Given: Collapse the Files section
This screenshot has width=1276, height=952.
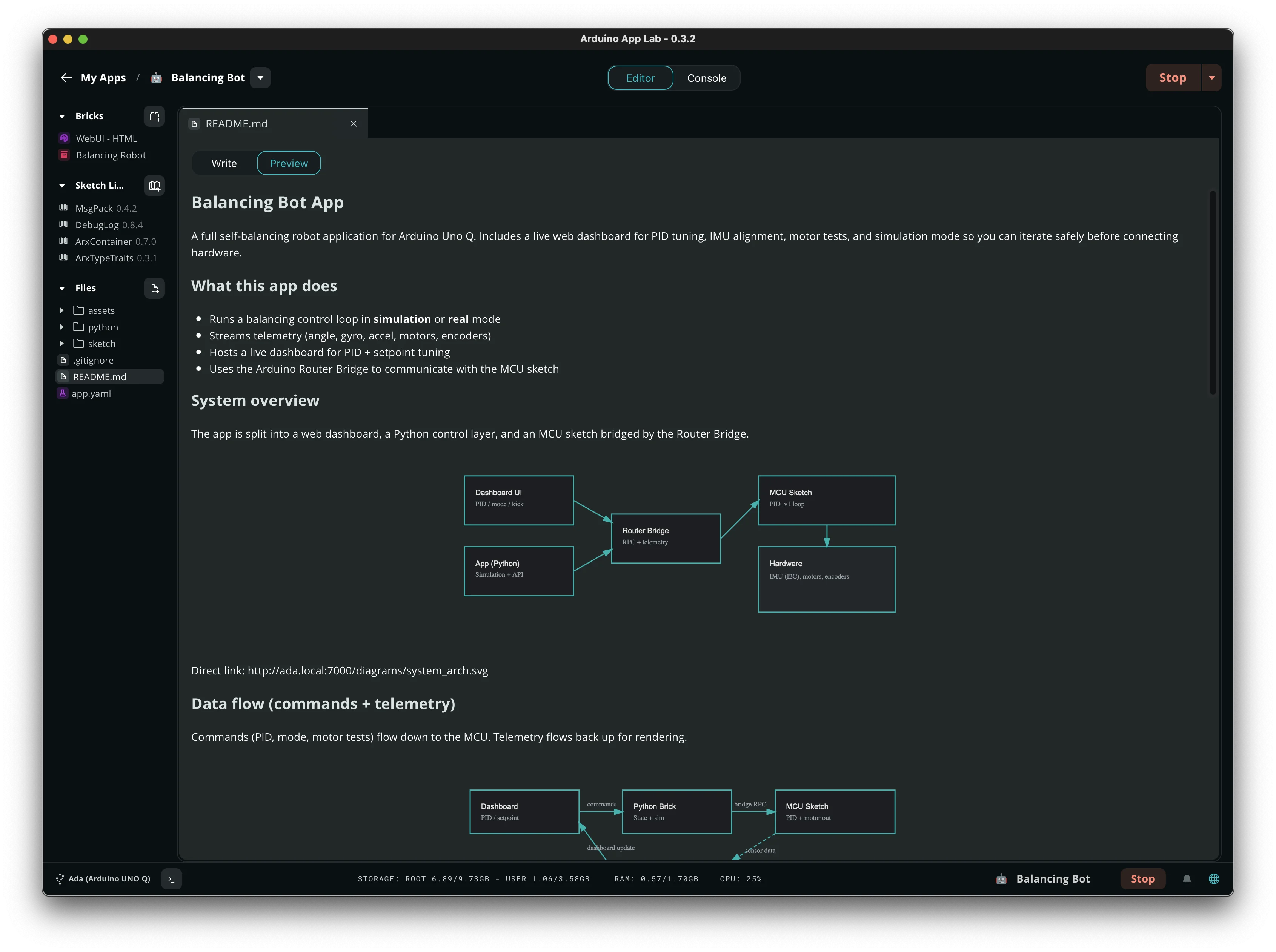Looking at the screenshot, I should coord(62,288).
